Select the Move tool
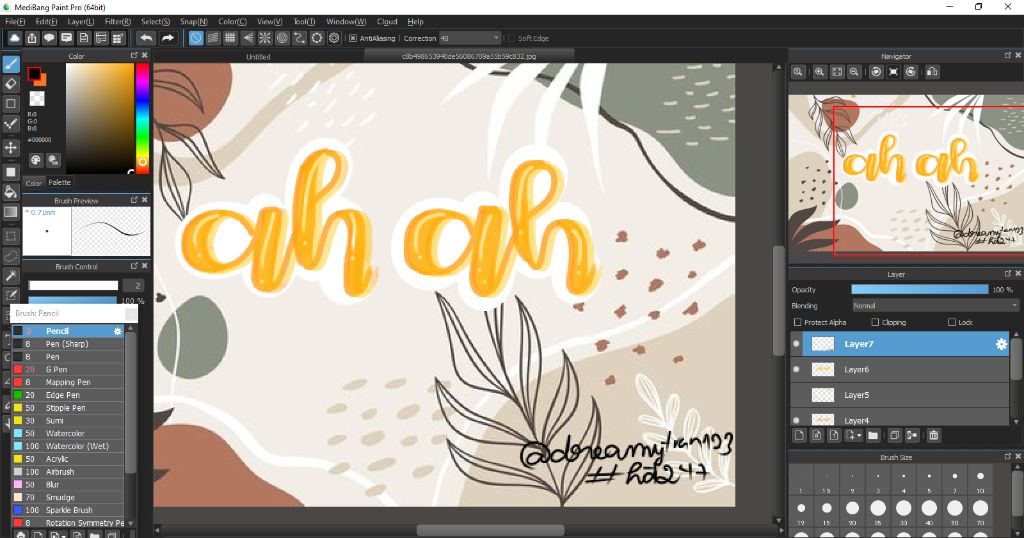Image resolution: width=1024 pixels, height=538 pixels. coord(10,148)
